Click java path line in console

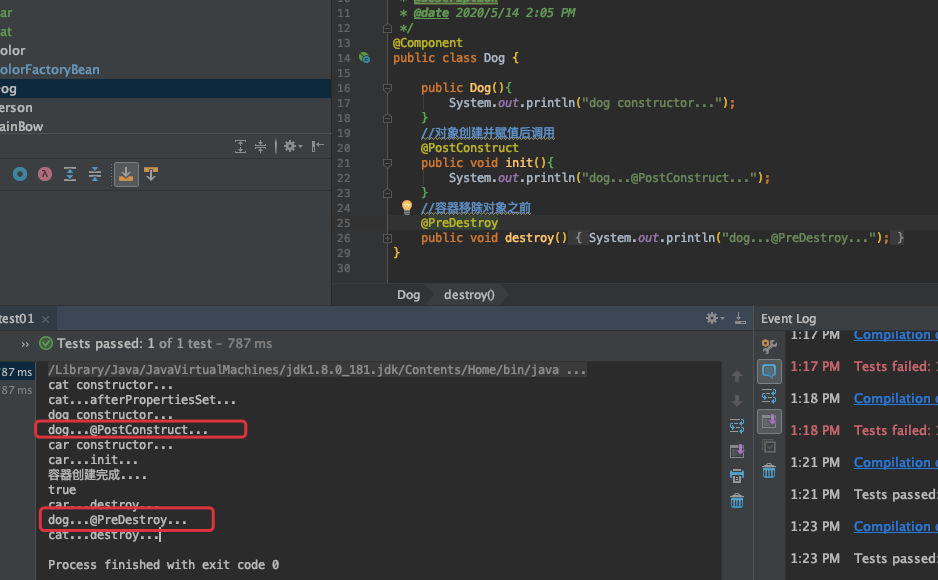coord(317,370)
